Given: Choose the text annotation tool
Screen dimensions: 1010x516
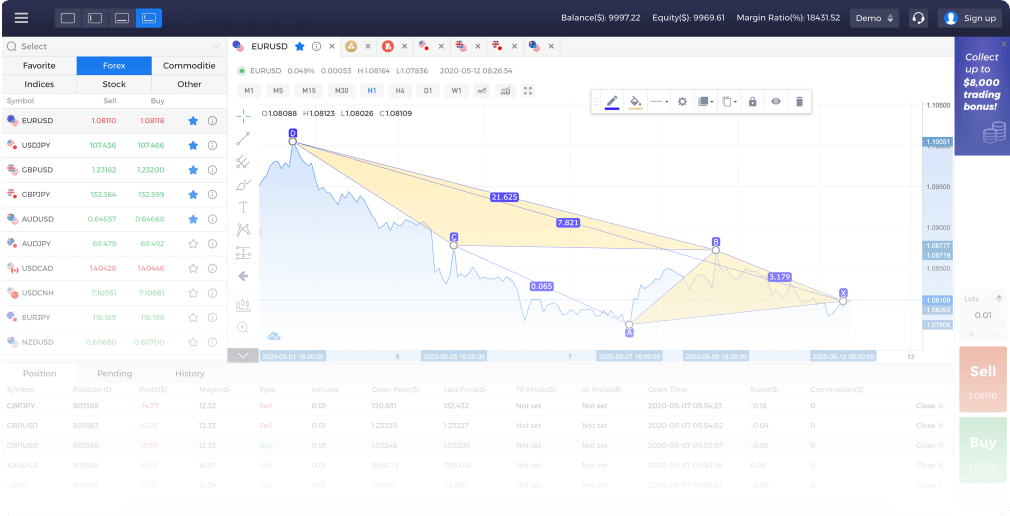Looking at the screenshot, I should (243, 207).
